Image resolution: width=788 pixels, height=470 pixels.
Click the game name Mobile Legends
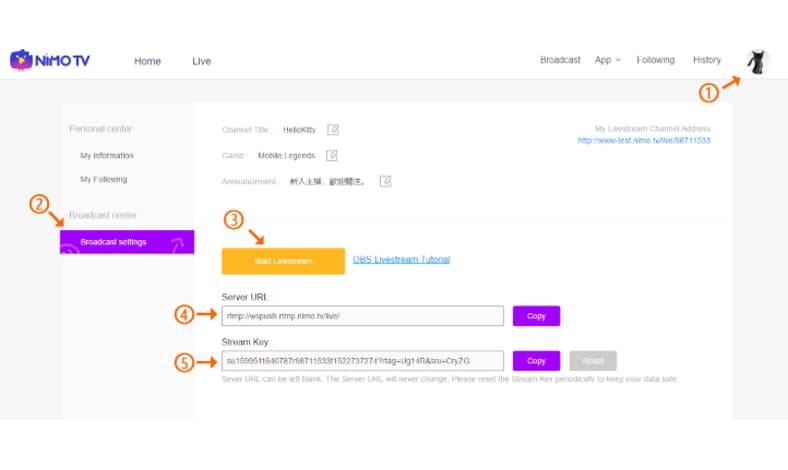[286, 155]
